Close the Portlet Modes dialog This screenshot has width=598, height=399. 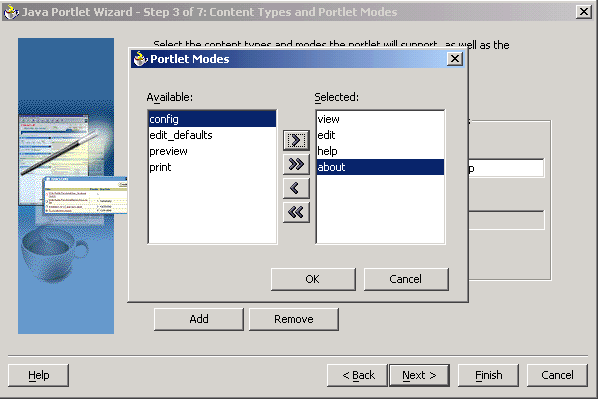point(455,59)
